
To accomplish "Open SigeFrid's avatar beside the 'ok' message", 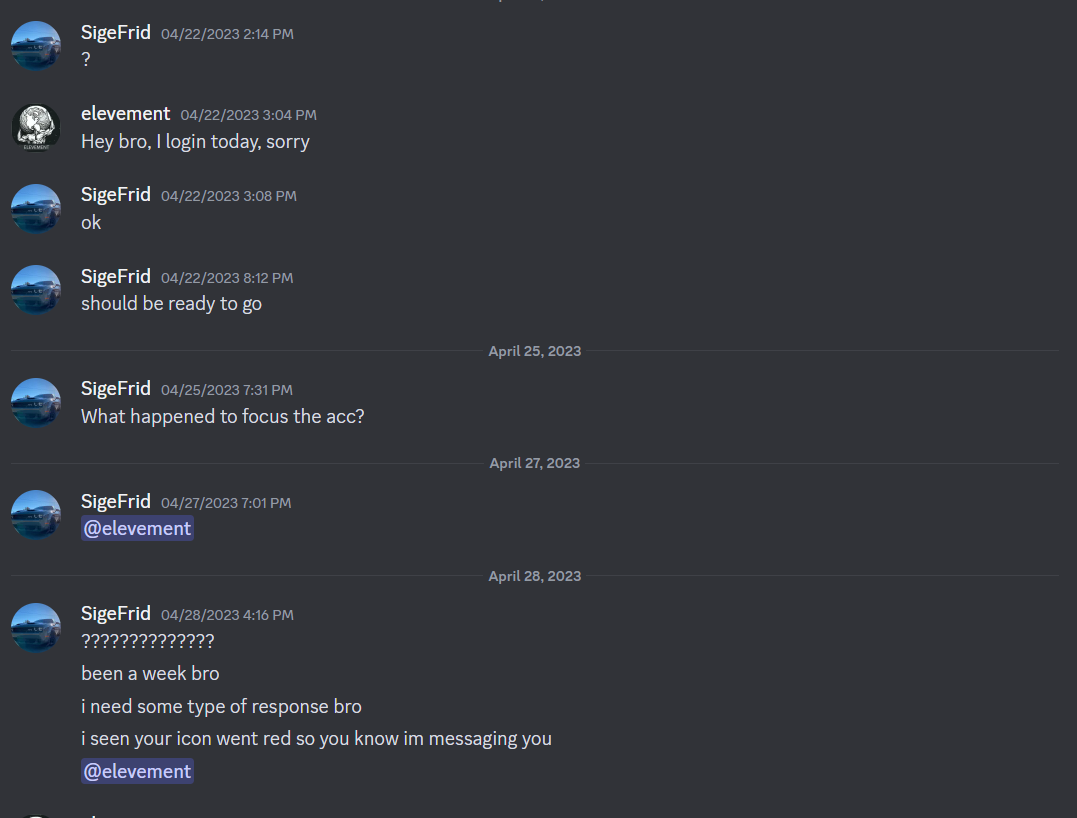I will pos(36,208).
